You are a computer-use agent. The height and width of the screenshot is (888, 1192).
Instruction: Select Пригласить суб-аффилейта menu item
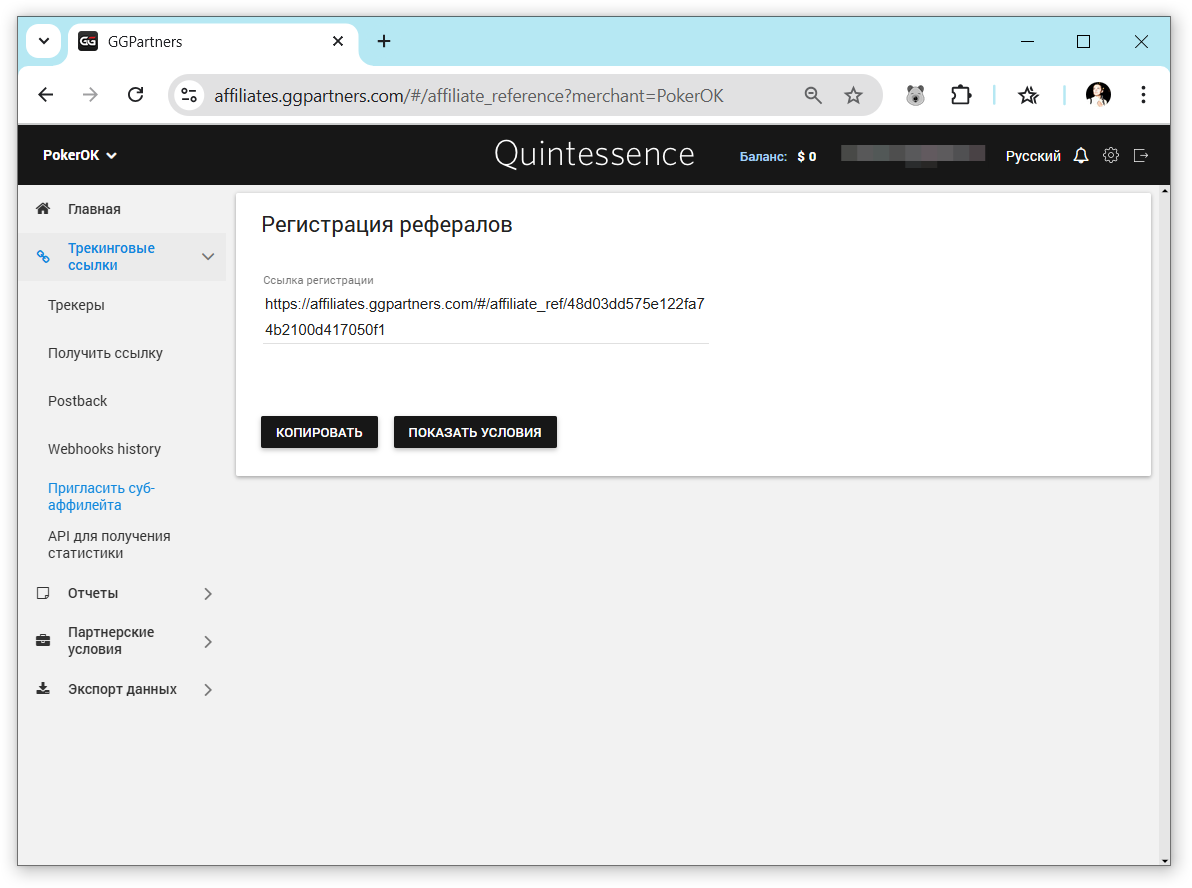point(101,496)
